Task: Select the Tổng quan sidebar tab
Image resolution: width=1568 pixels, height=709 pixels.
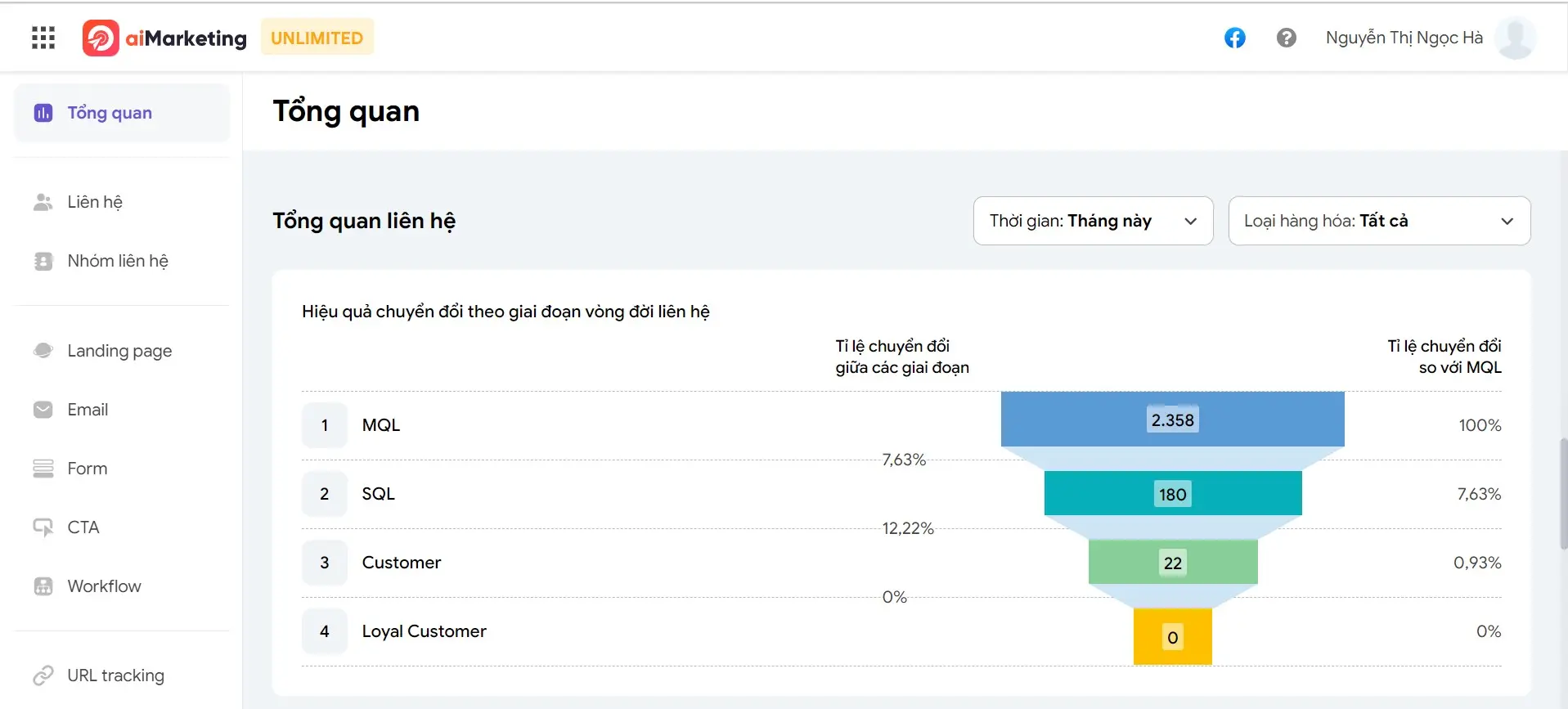Action: pyautogui.click(x=122, y=113)
